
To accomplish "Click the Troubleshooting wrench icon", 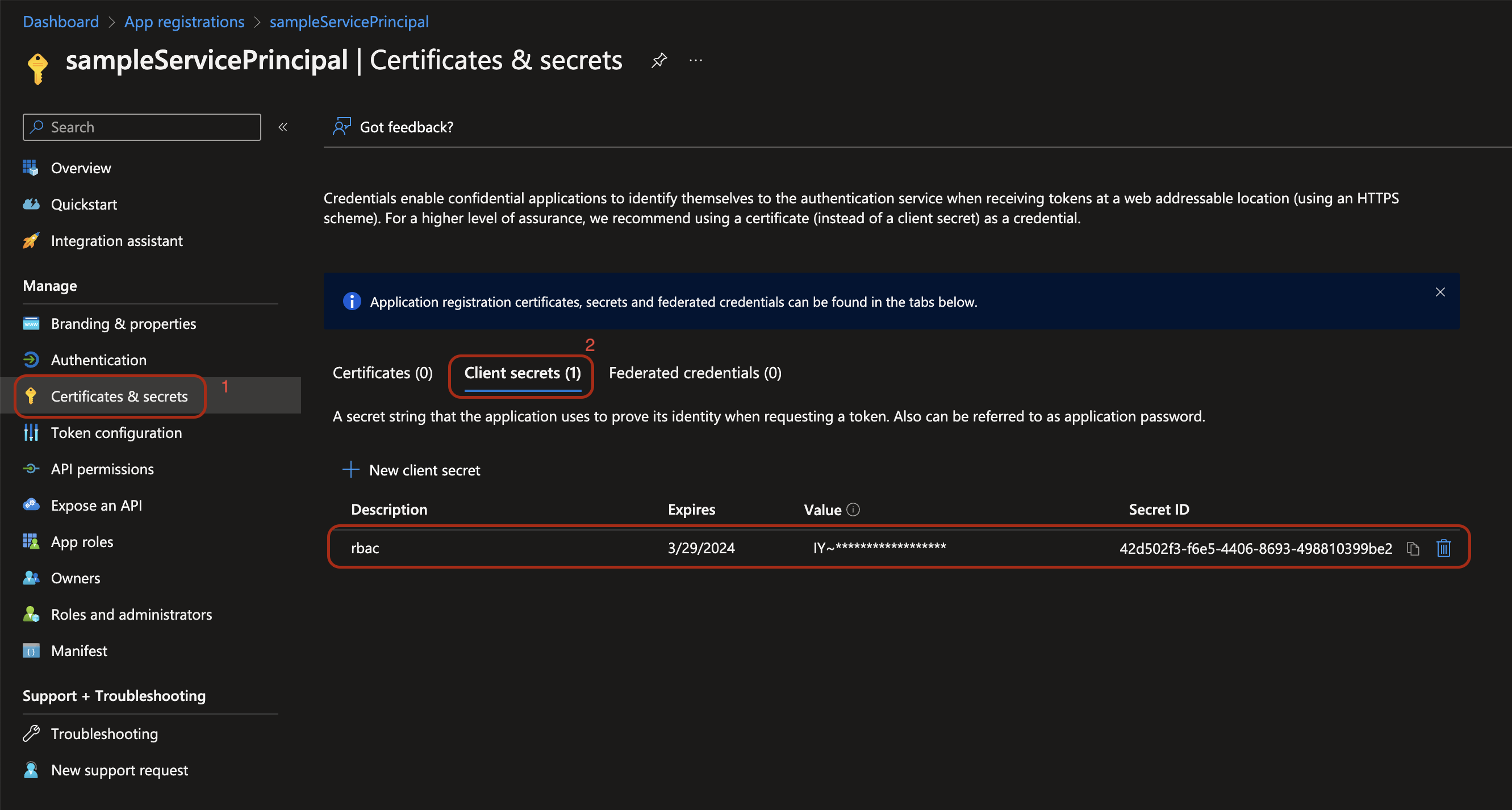I will click(31, 734).
